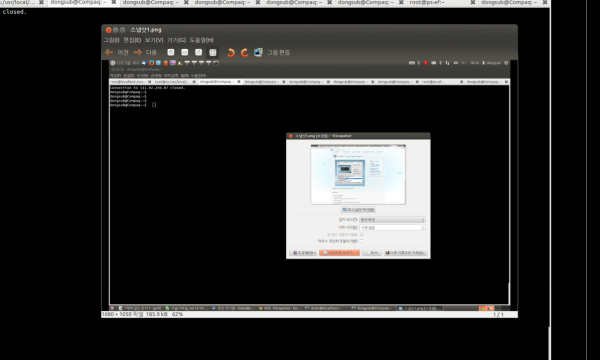Screen dimensions: 600x360
Task: Click the displayed screenshot in the image viewer
Action: click(309, 185)
